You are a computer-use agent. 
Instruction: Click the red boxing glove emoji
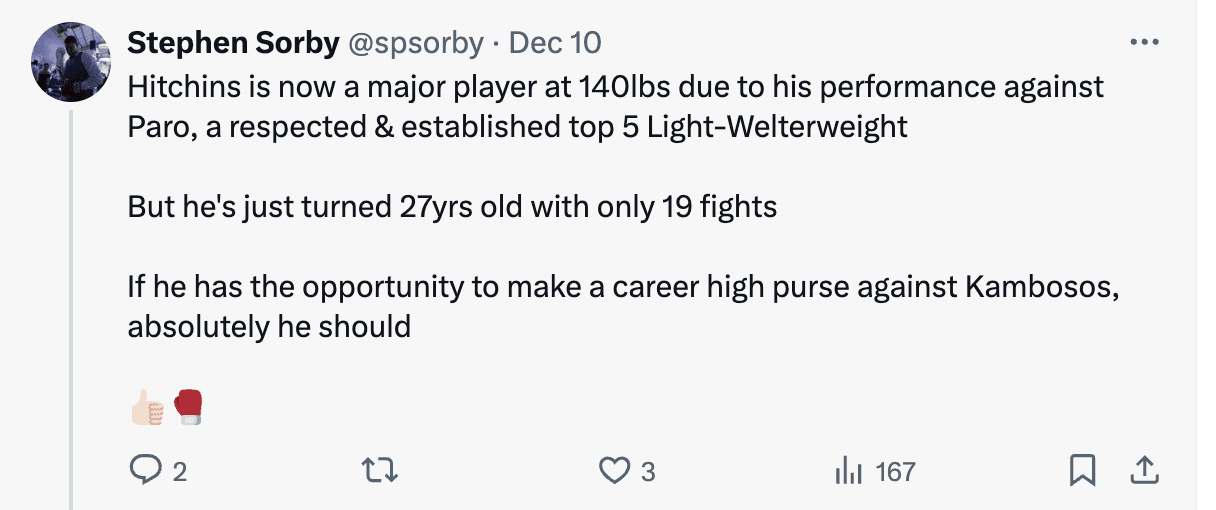188,407
